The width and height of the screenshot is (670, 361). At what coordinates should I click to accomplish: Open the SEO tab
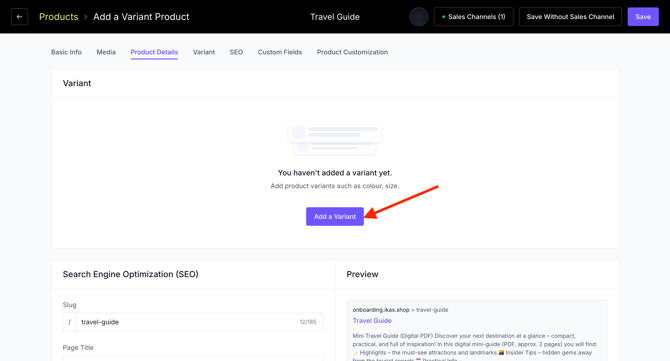pyautogui.click(x=236, y=52)
